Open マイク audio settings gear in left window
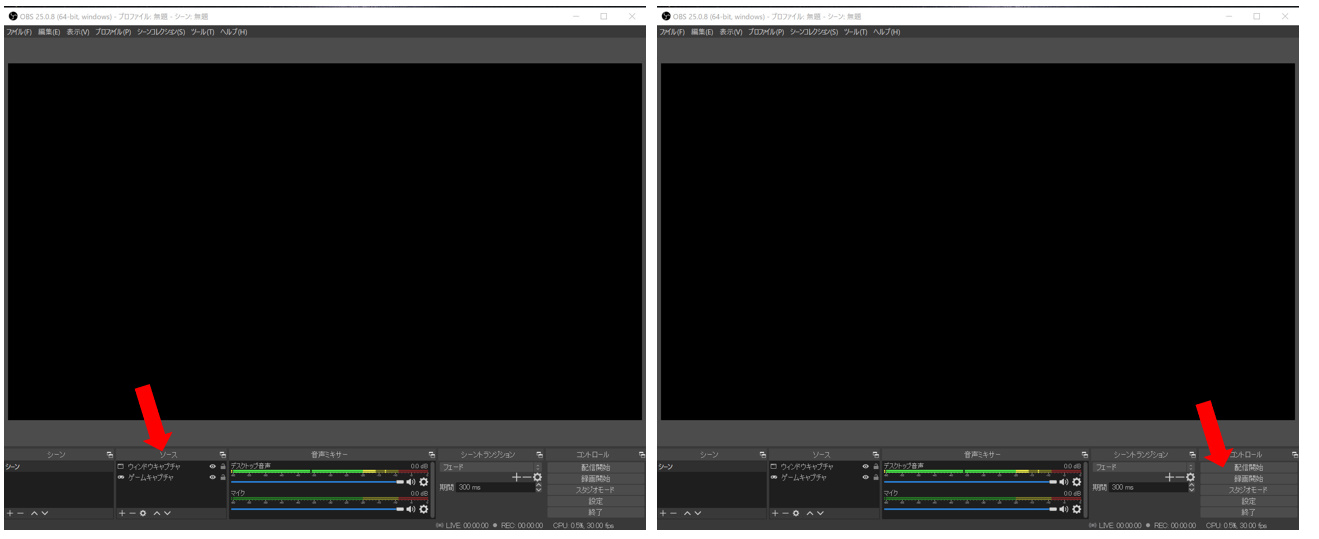The width and height of the screenshot is (1319, 539). tap(423, 508)
